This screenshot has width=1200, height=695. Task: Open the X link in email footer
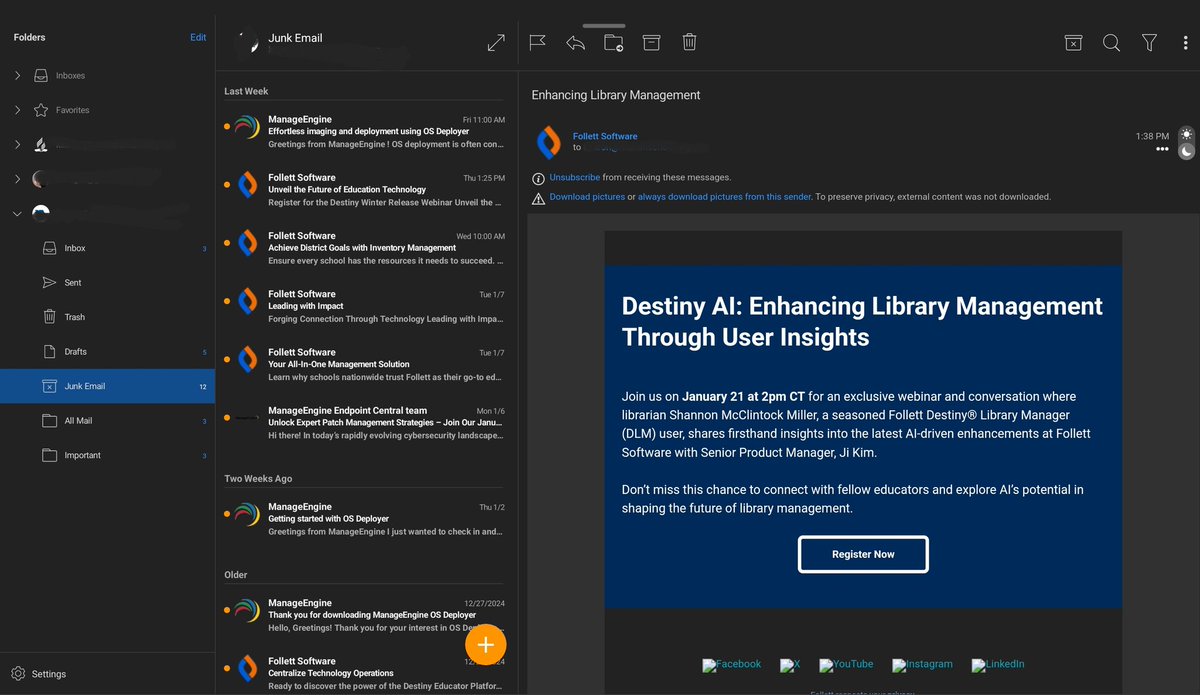(x=790, y=664)
